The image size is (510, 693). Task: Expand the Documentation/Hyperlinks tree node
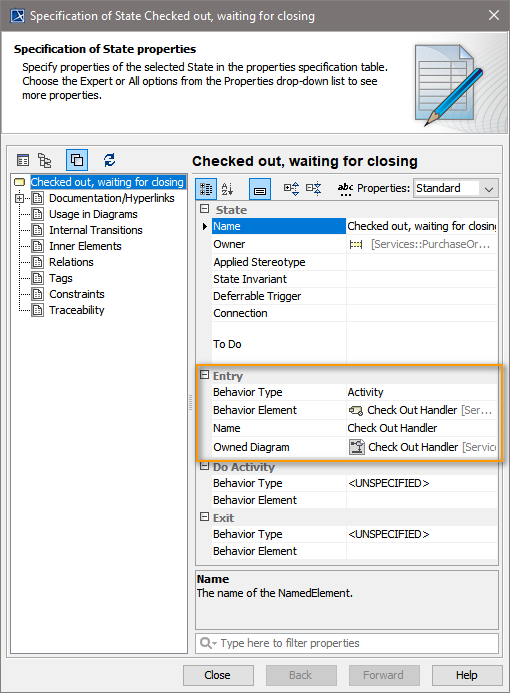19,198
